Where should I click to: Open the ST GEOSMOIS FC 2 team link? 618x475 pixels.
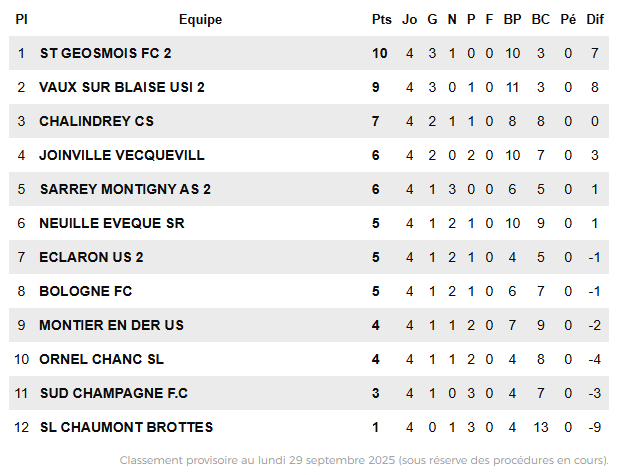click(105, 53)
